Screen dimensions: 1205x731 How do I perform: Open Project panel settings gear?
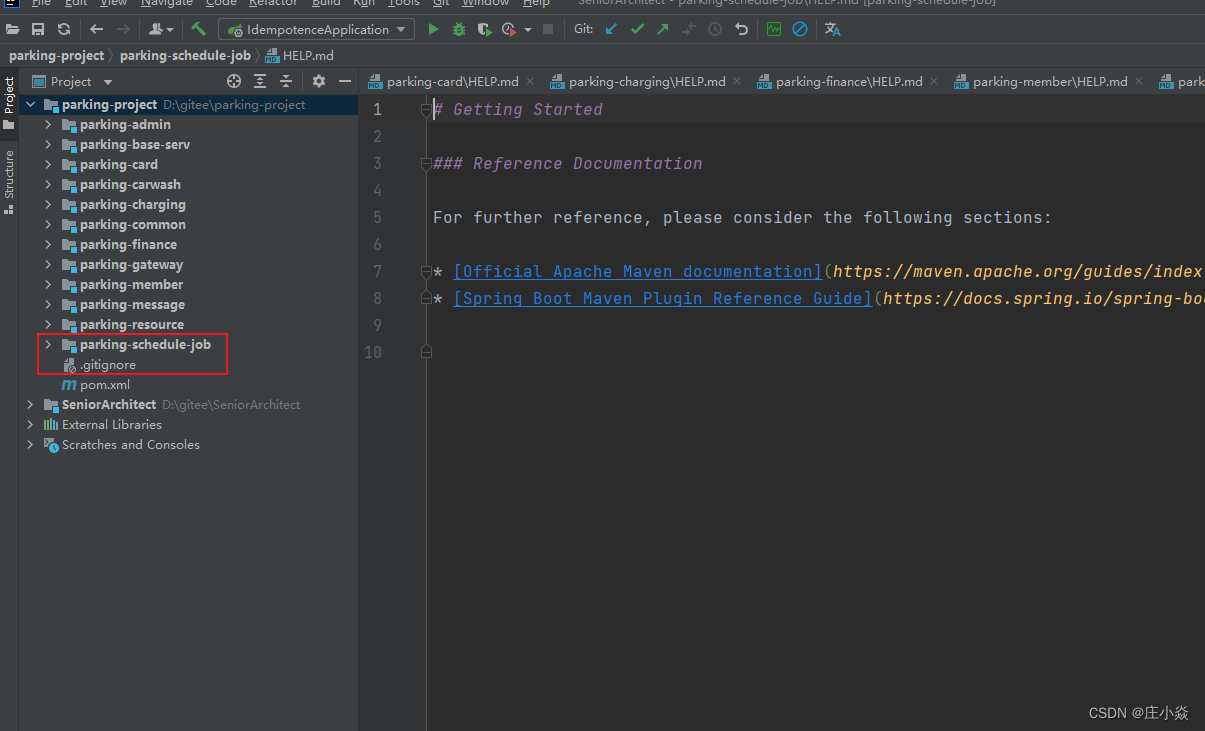319,81
